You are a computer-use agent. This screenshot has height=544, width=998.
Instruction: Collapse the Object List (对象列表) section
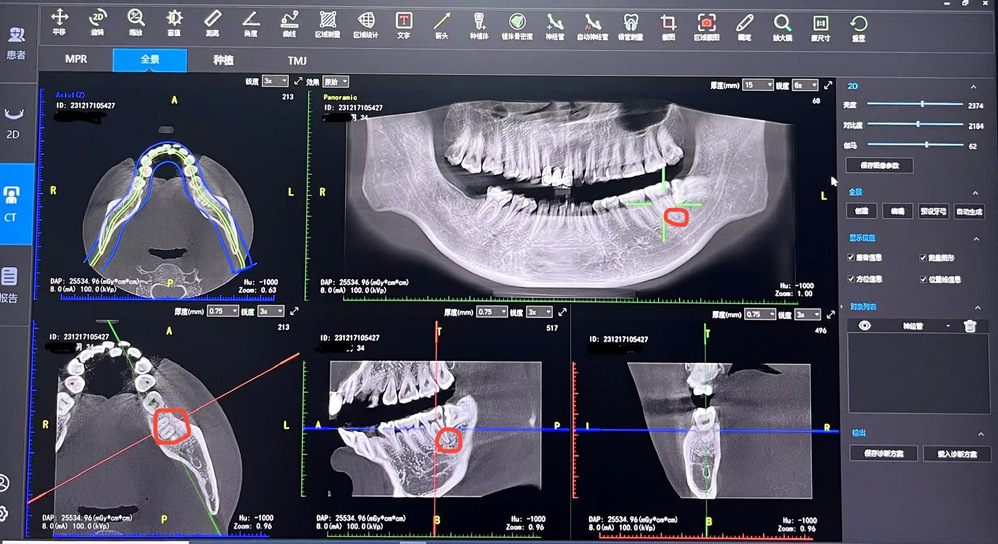[x=977, y=307]
